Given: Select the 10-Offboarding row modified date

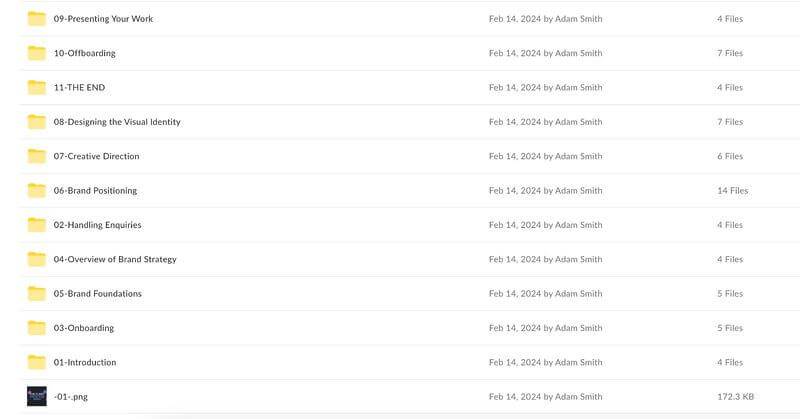Looking at the screenshot, I should (545, 53).
